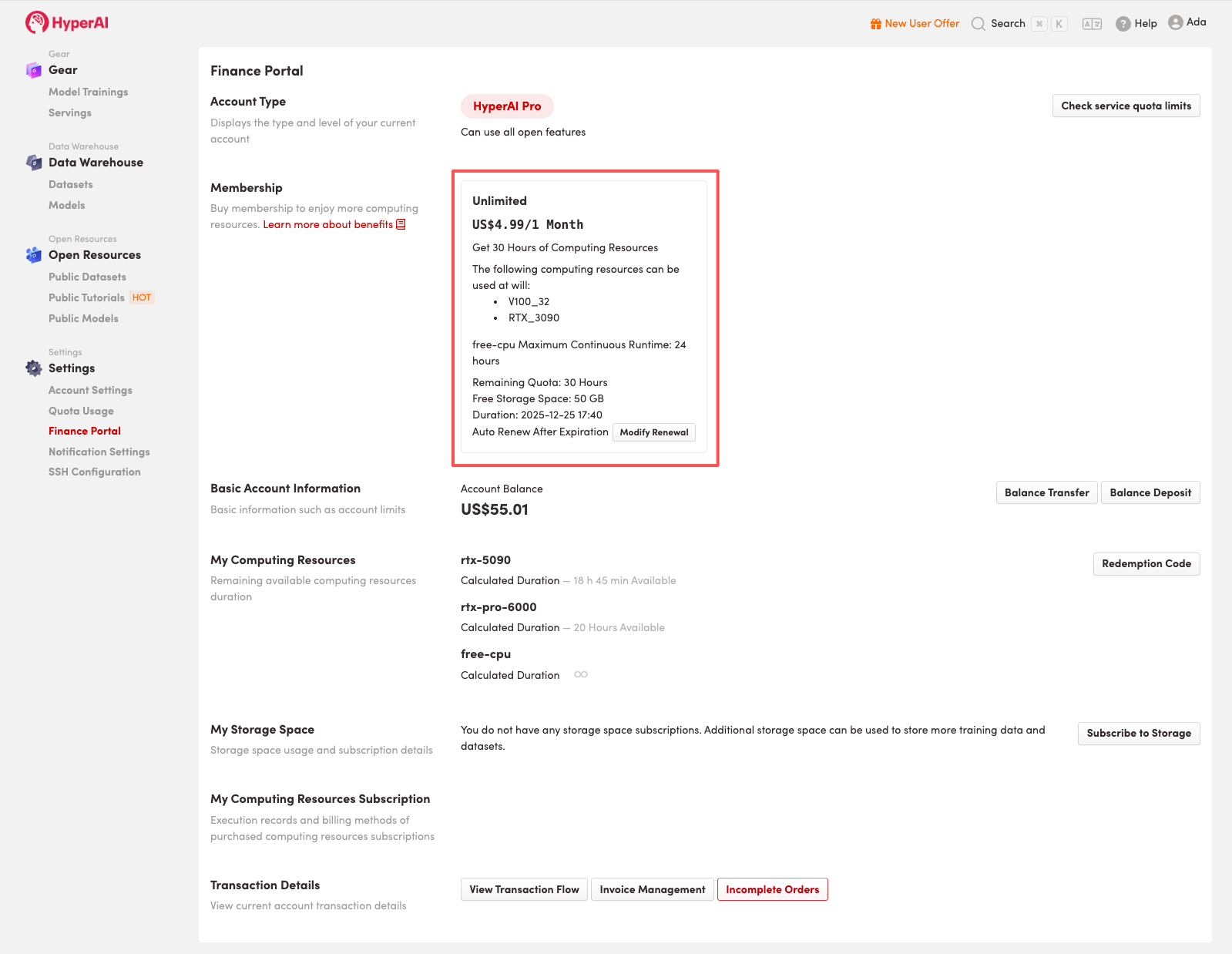
Task: Click the Data Warehouse cube icon
Action: click(33, 163)
